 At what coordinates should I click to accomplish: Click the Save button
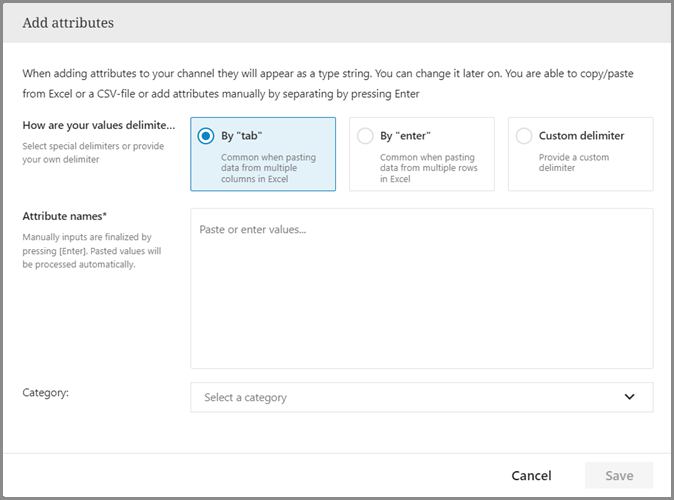[618, 475]
